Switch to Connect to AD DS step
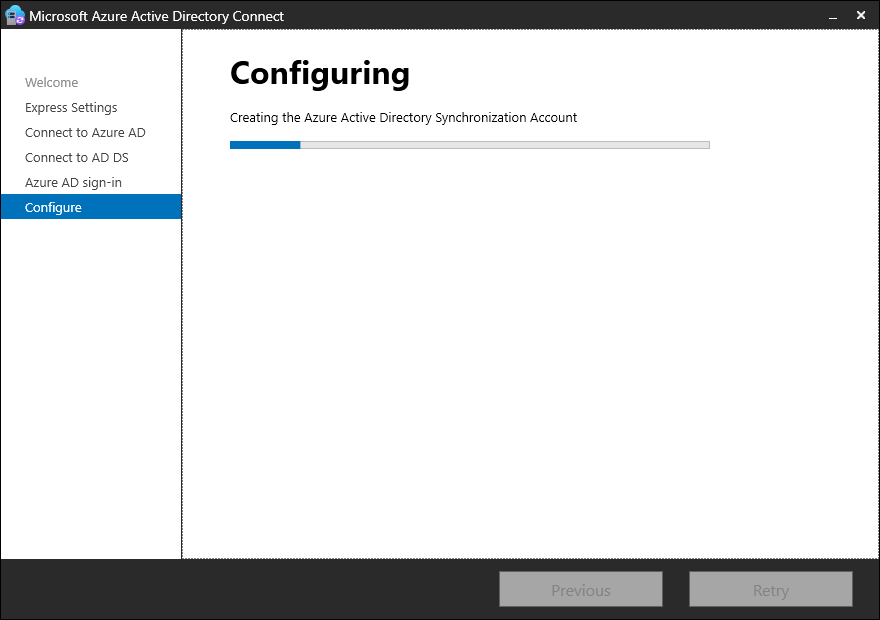The width and height of the screenshot is (880, 620). tap(77, 158)
